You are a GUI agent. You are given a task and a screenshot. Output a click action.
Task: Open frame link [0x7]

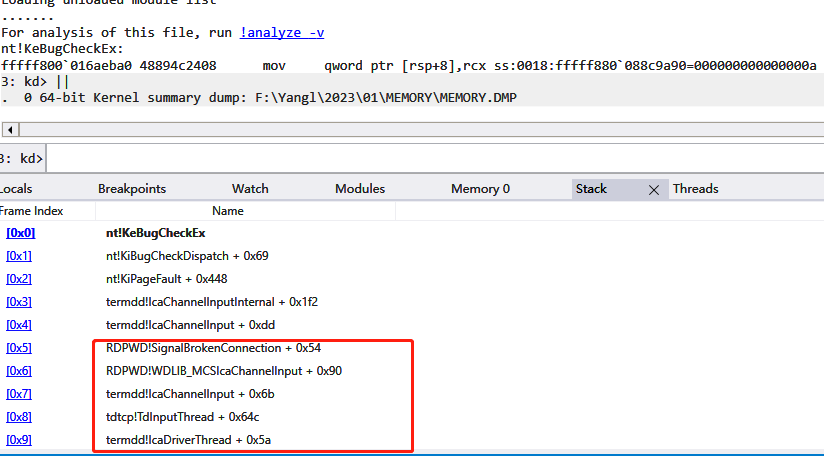[x=19, y=395]
